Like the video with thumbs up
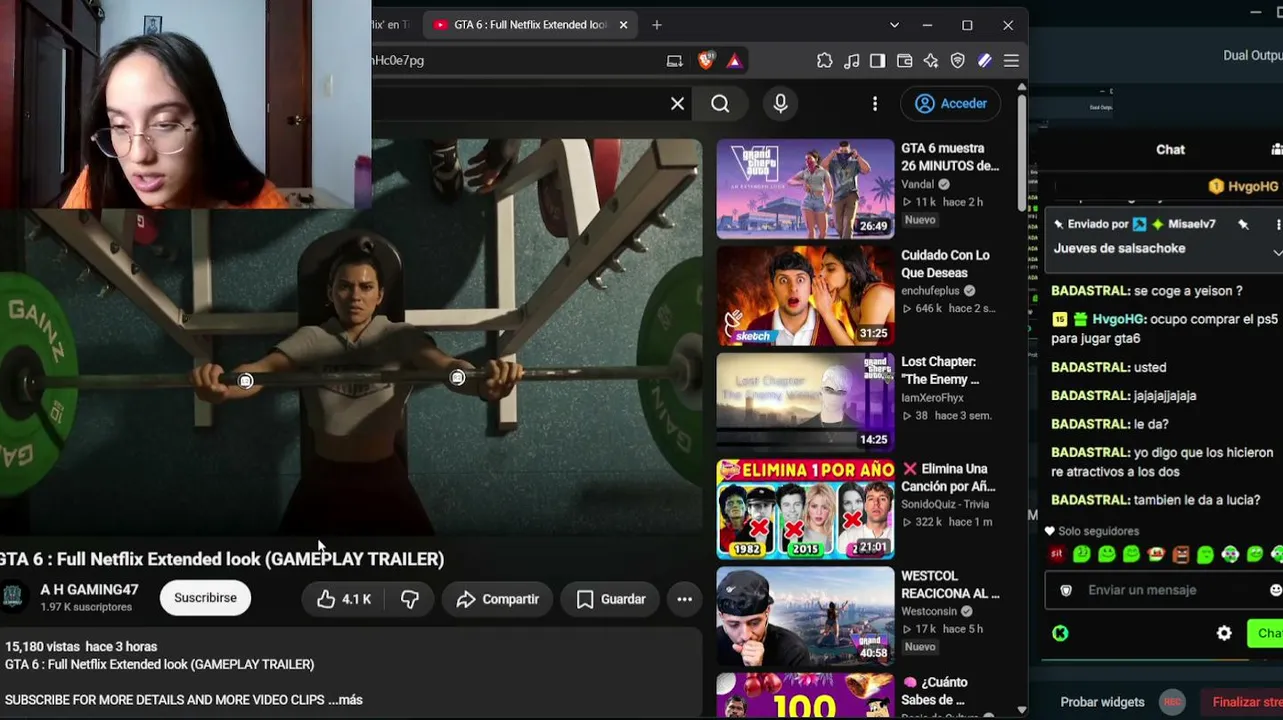 point(344,599)
